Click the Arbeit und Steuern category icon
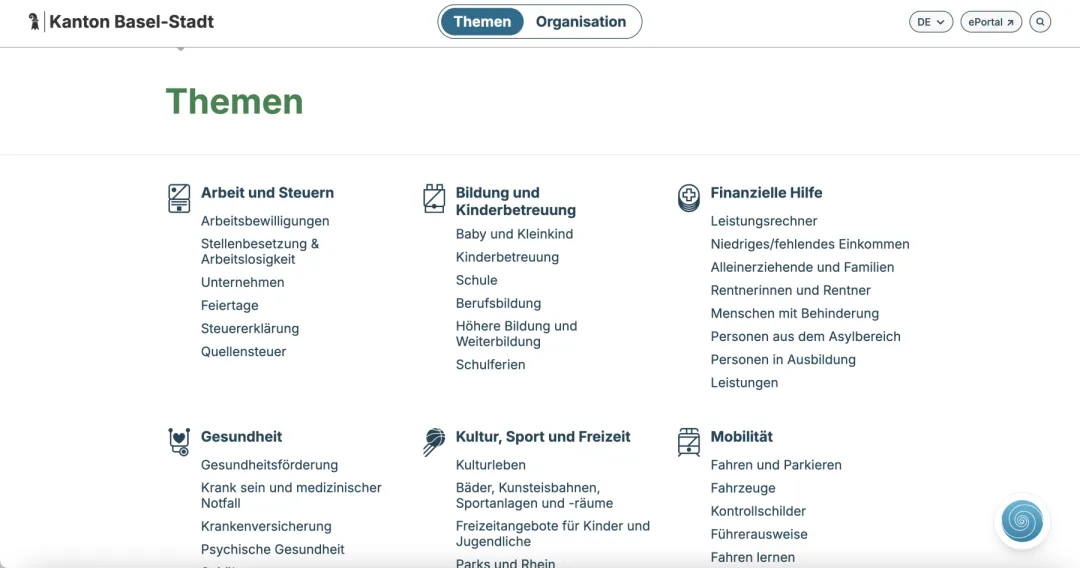Screen dimensions: 1080x568 coord(179,198)
